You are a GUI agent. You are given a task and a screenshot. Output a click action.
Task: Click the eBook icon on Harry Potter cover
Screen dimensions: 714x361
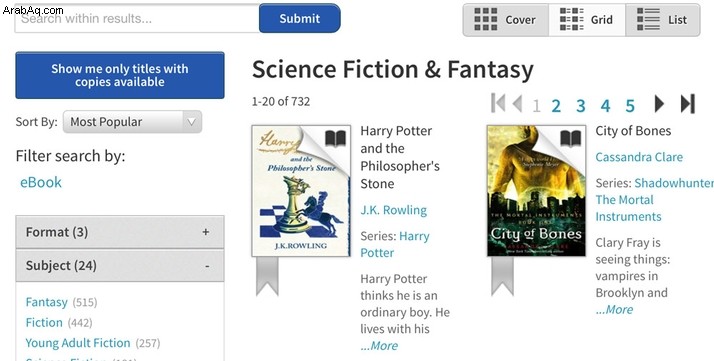click(x=336, y=138)
